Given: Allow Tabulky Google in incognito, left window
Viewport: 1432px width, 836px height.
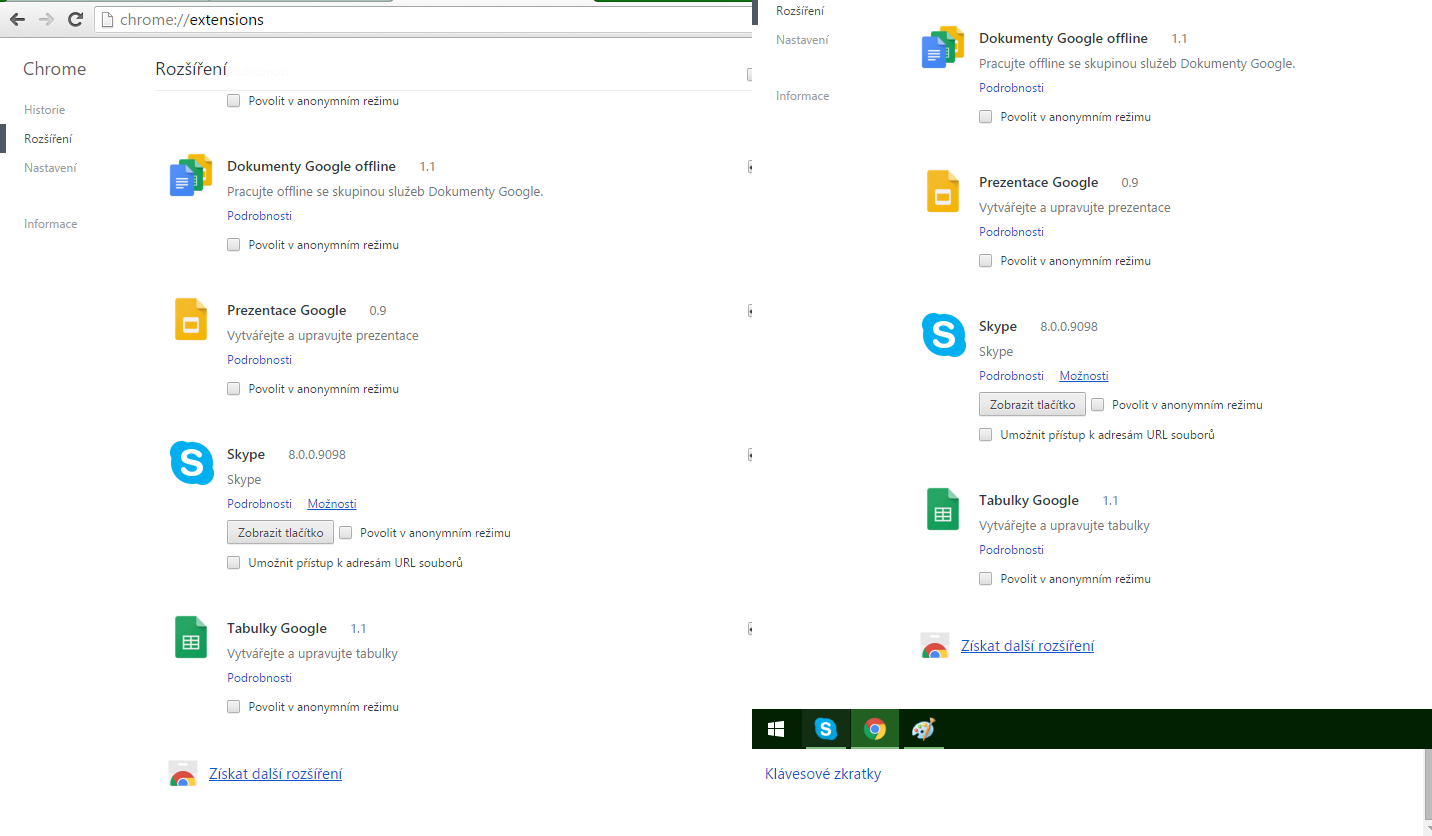Looking at the screenshot, I should click(233, 707).
